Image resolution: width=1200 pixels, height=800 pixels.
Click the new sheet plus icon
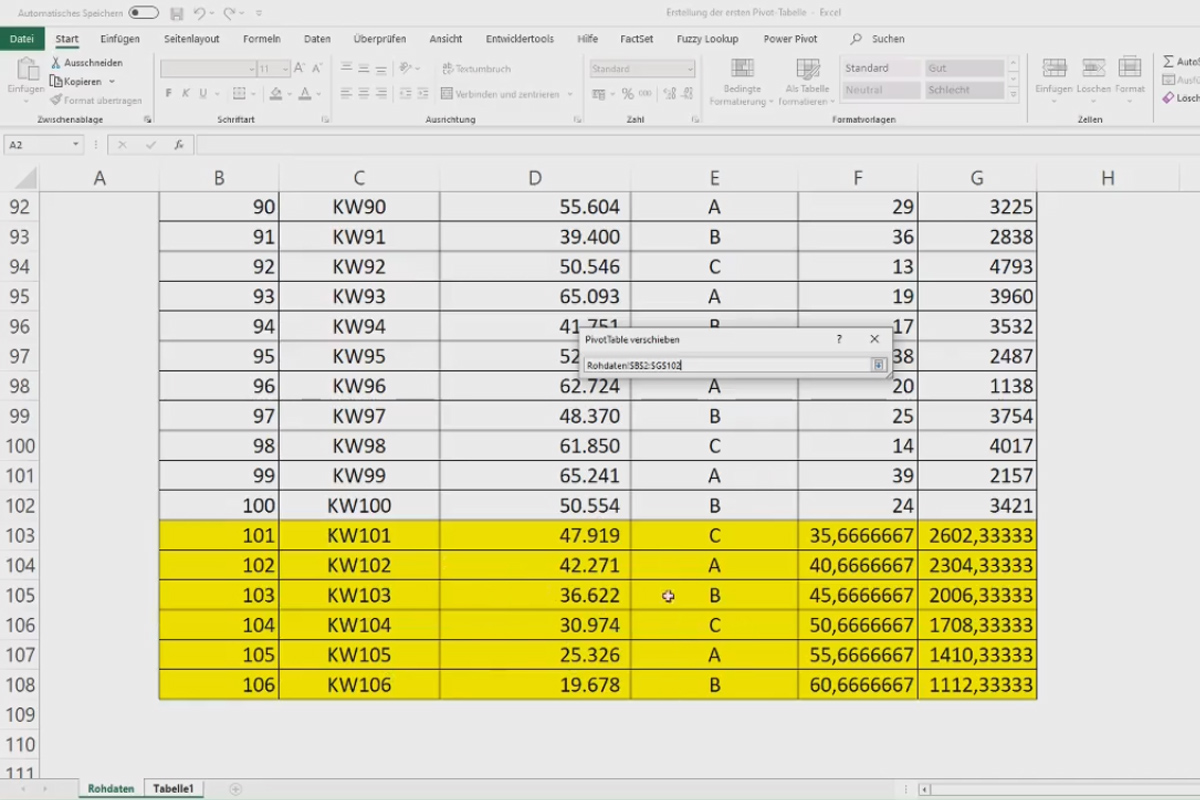236,789
